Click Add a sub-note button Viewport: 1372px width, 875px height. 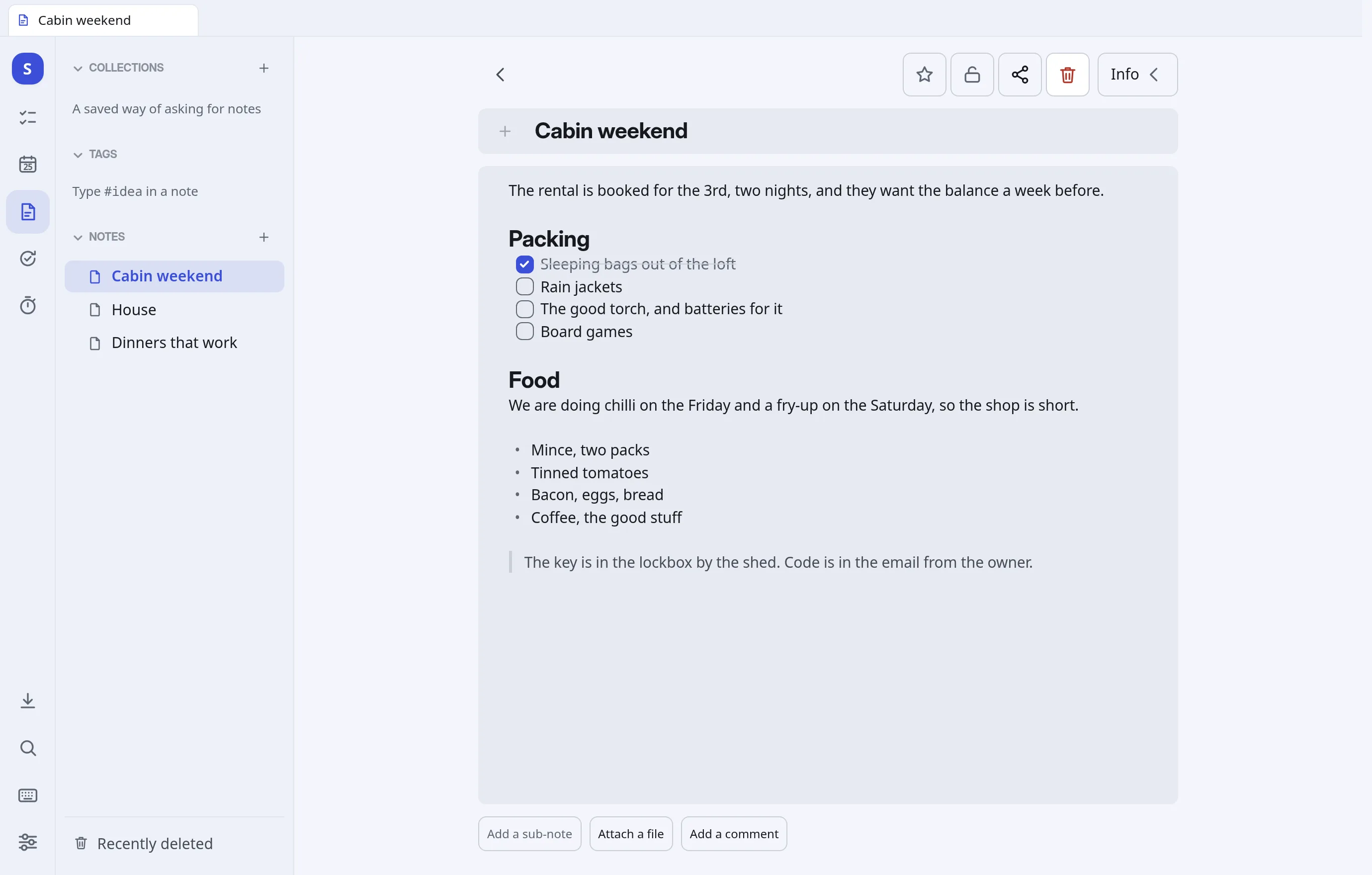(x=529, y=834)
